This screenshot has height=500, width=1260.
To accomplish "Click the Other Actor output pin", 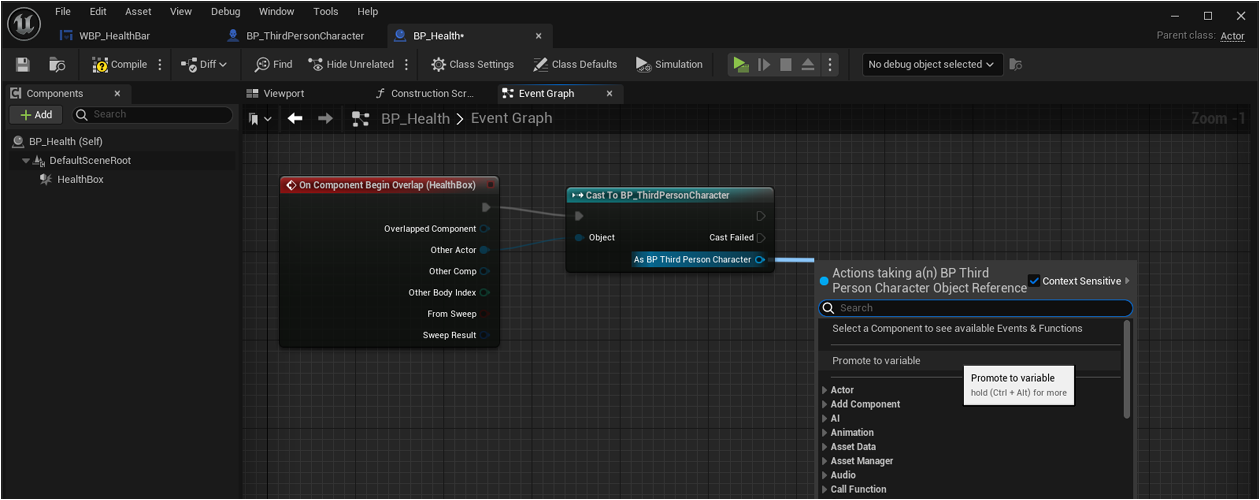I will pos(485,250).
